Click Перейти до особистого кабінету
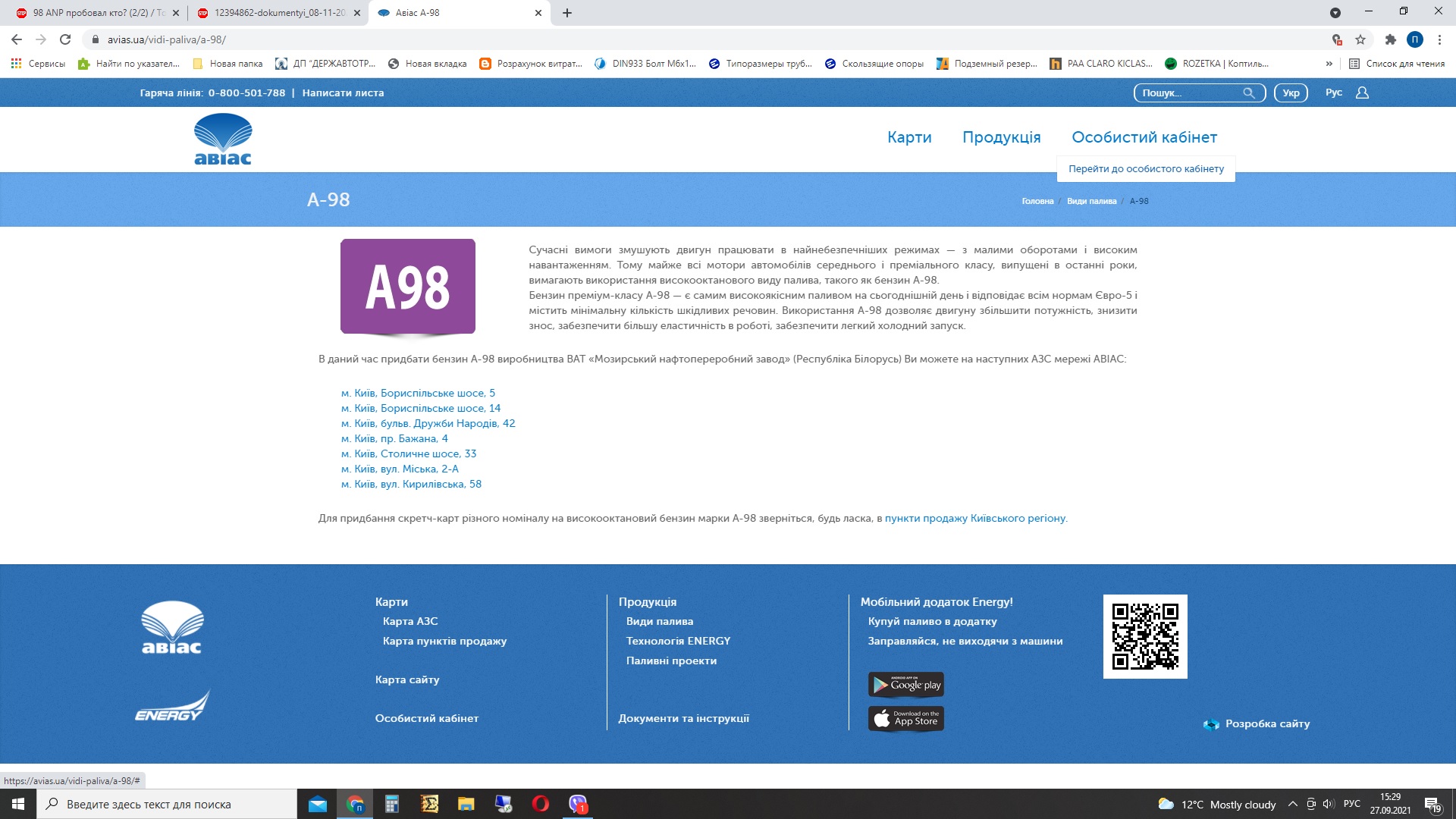Image resolution: width=1456 pixels, height=819 pixels. pyautogui.click(x=1146, y=168)
